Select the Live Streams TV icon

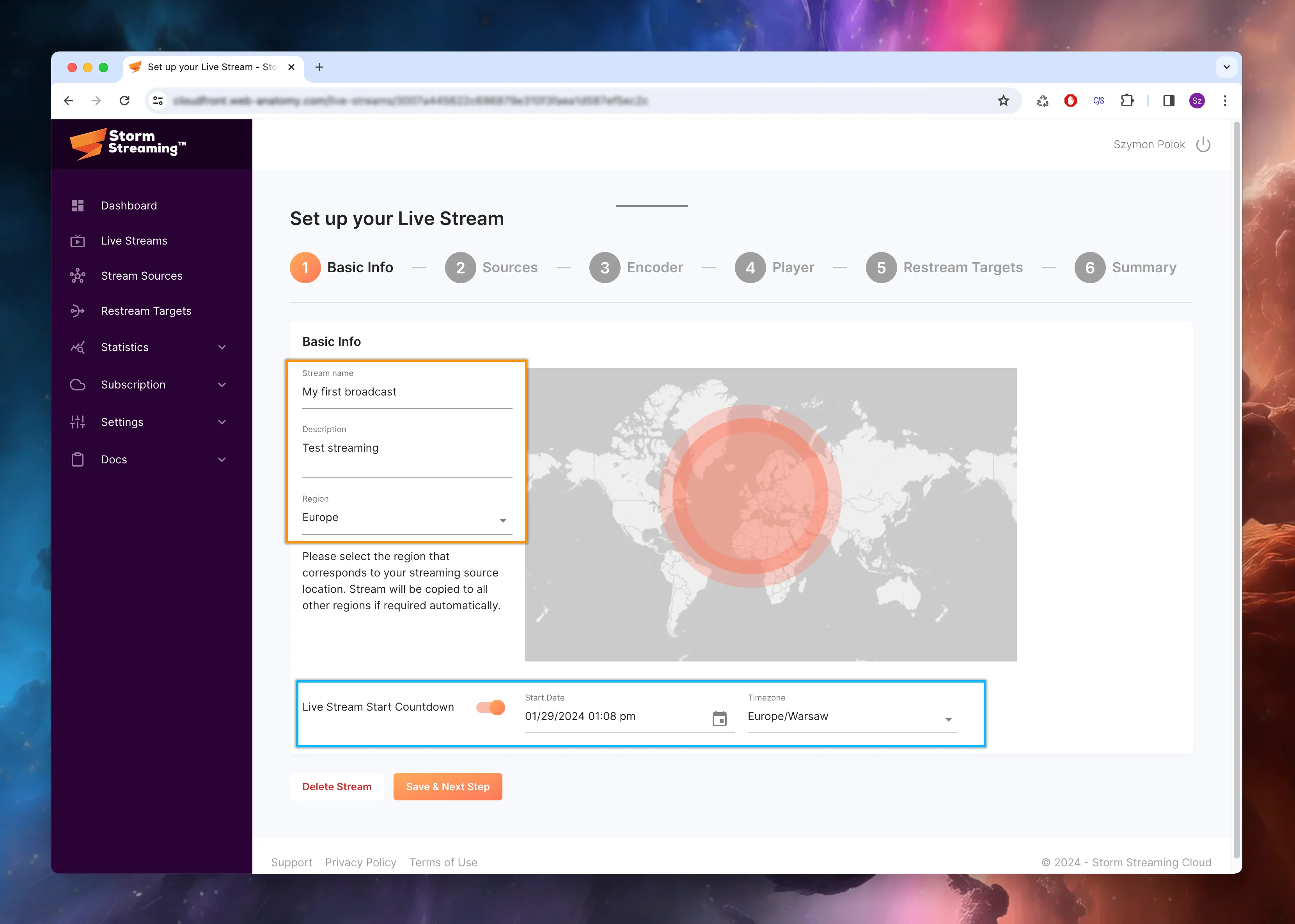click(78, 241)
